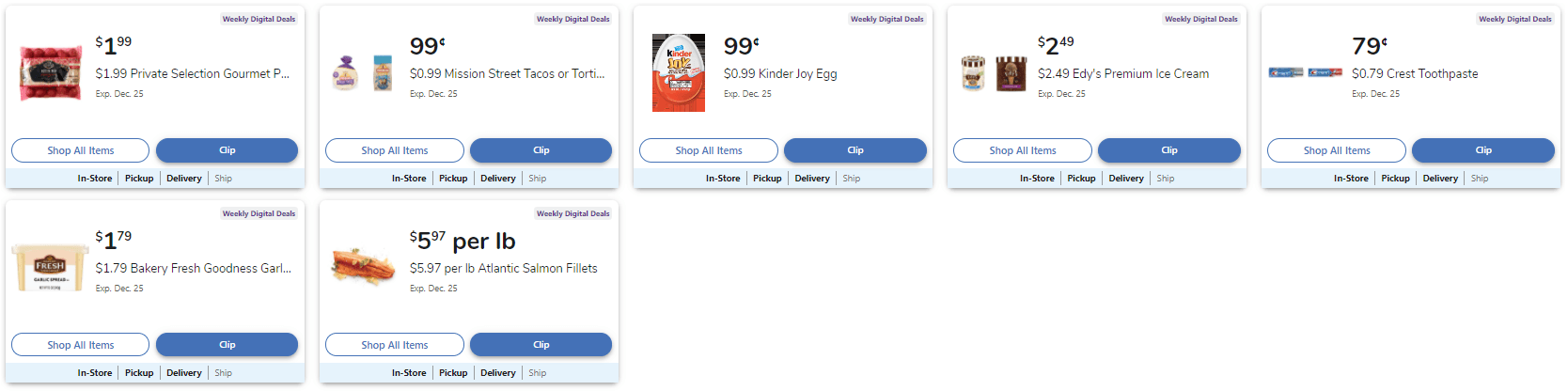This screenshot has height=391, width=1568.
Task: Clip the Edy's Premium Ice Cream coupon
Action: click(1168, 150)
